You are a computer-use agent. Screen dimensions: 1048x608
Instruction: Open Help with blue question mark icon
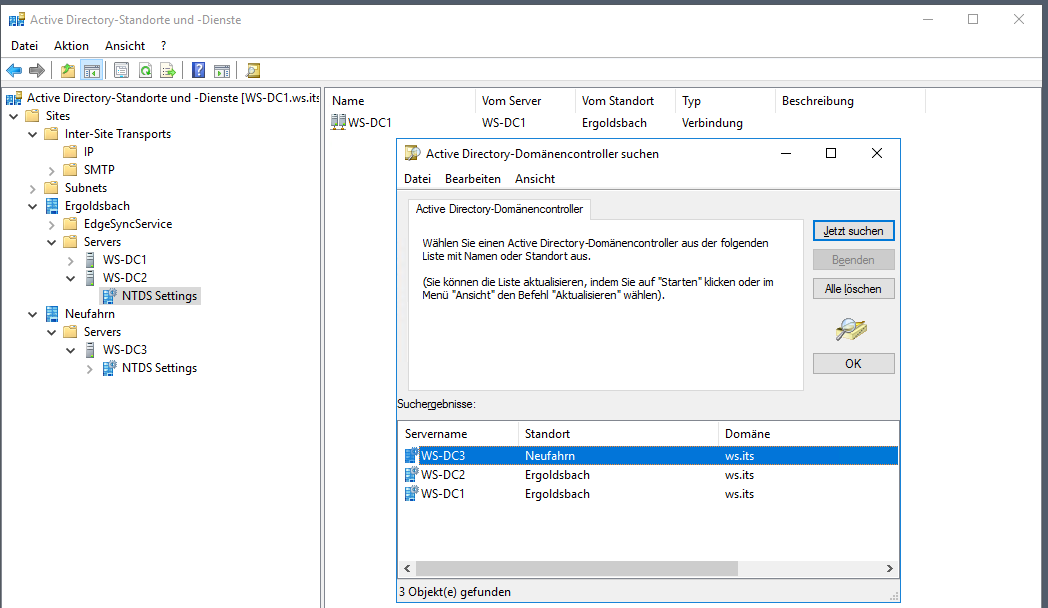click(x=199, y=70)
